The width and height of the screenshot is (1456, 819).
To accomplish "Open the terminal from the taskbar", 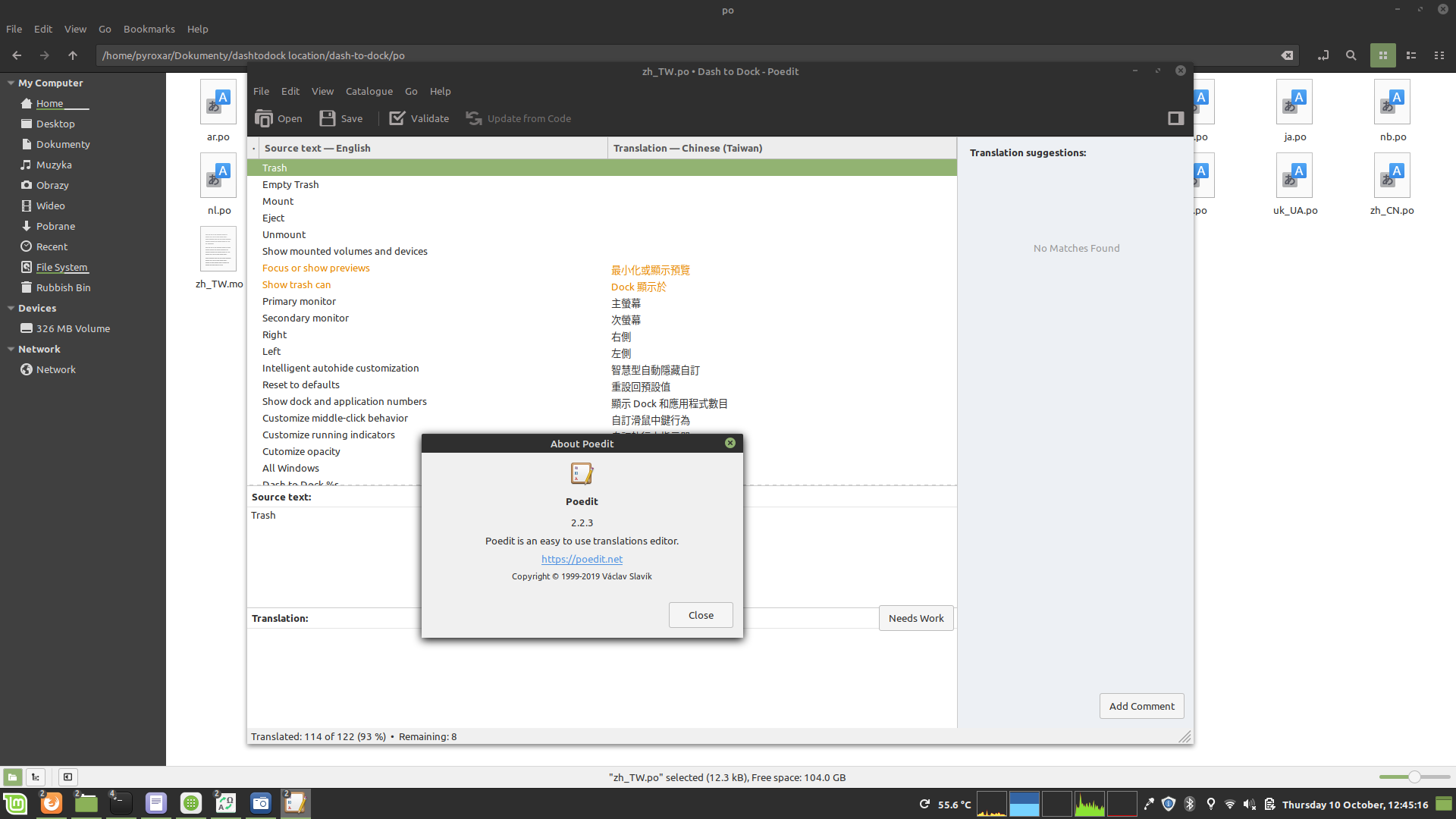I will coord(121,804).
